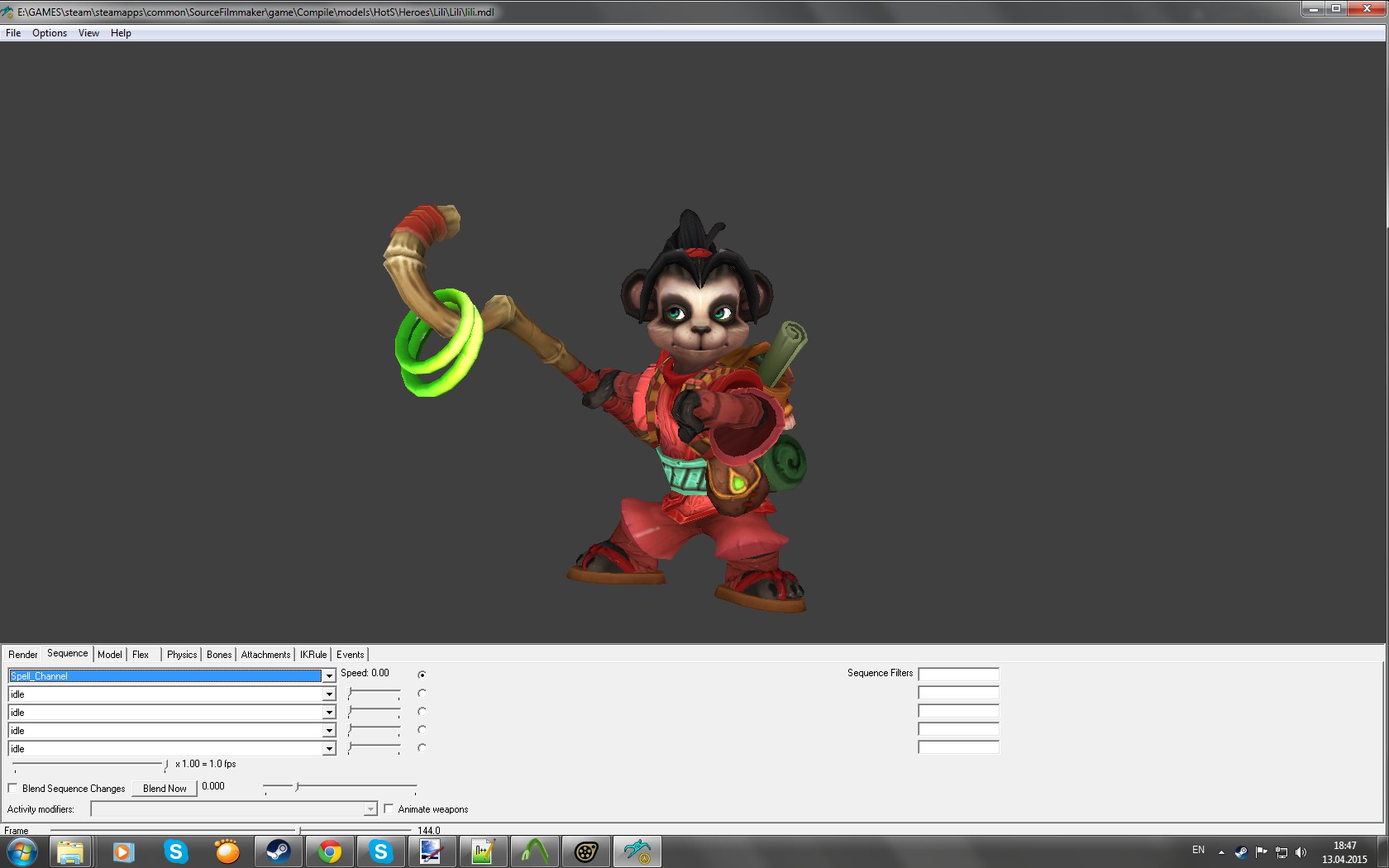The width and height of the screenshot is (1389, 868).
Task: Click the Show desktop button
Action: (1382, 852)
